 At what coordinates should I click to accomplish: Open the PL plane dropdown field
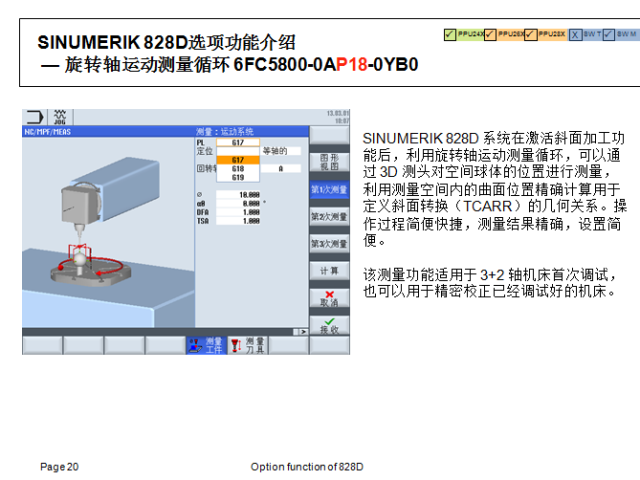pyautogui.click(x=238, y=142)
